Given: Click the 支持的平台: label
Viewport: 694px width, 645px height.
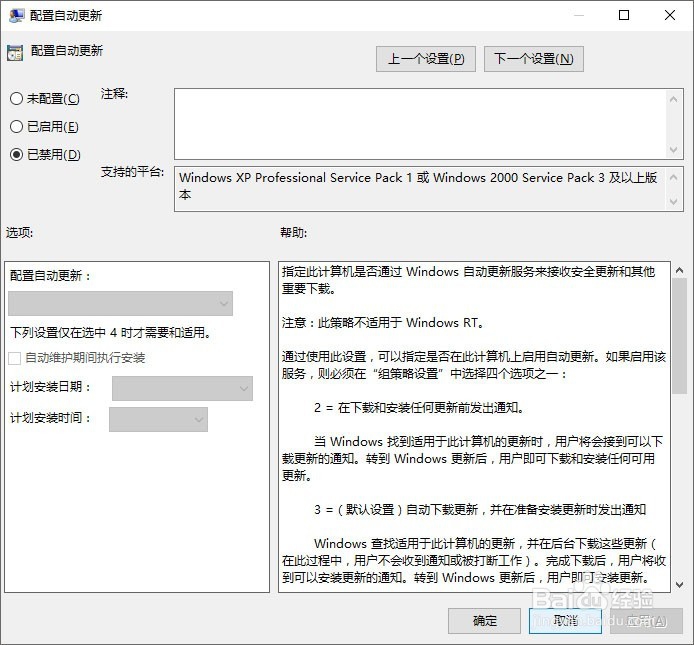Looking at the screenshot, I should pos(132,172).
